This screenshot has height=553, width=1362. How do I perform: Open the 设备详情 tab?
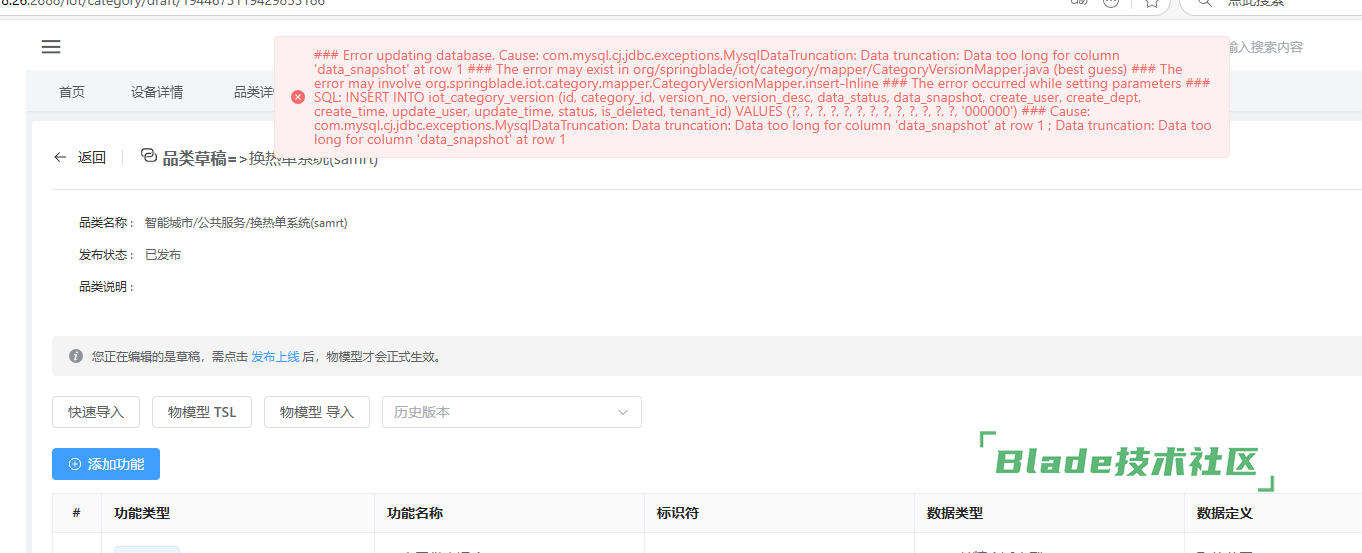157,92
